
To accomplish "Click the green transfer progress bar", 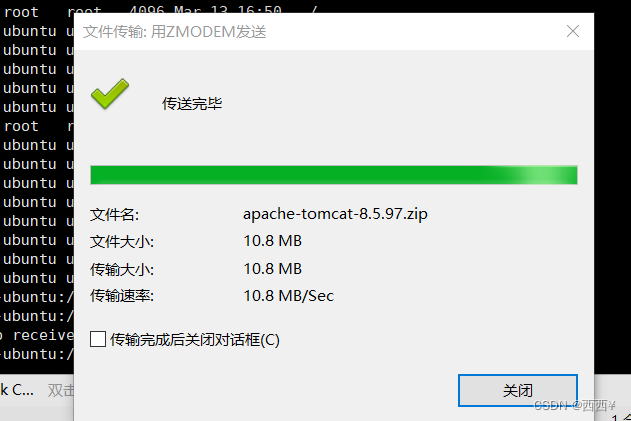I will coord(334,175).
